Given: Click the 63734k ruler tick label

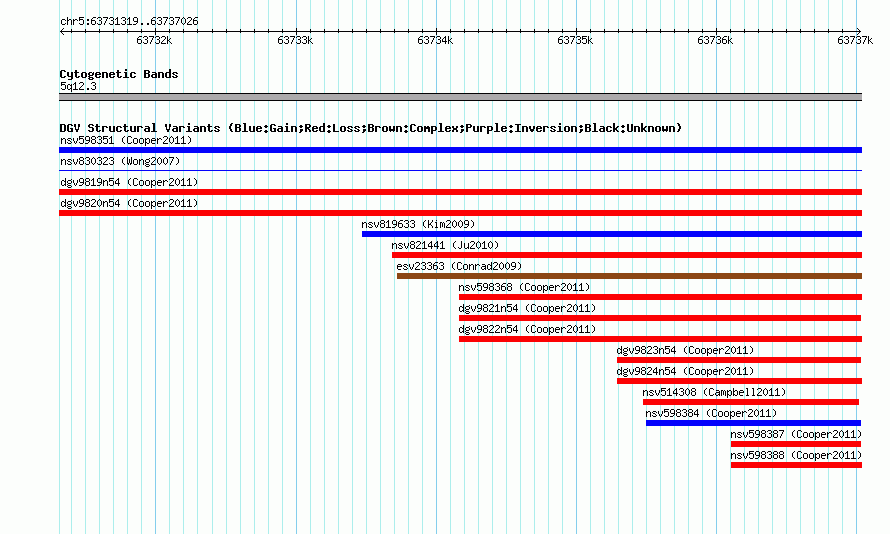Looking at the screenshot, I should click(x=435, y=40).
